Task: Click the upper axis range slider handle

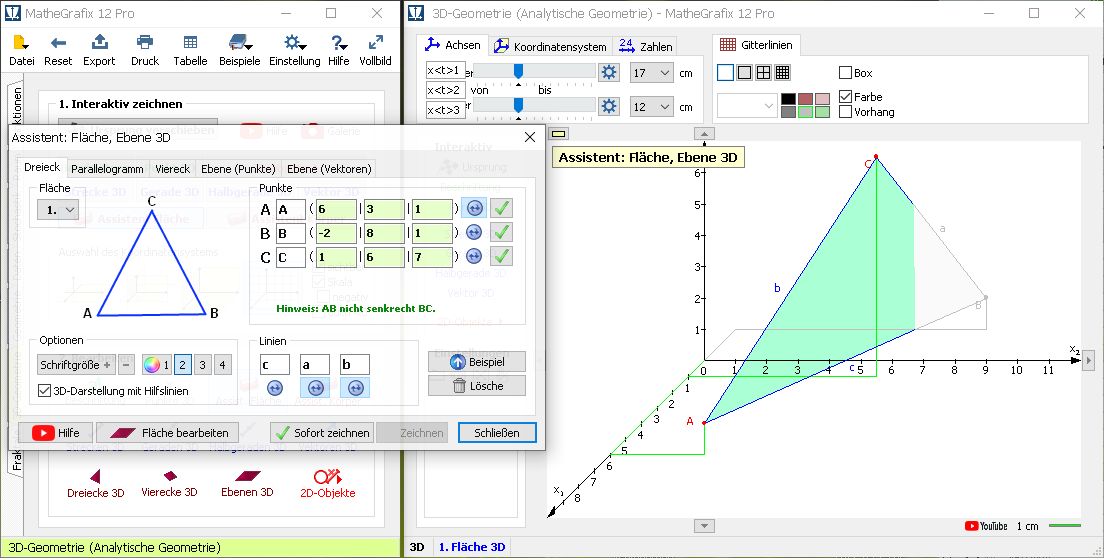Action: pos(518,71)
